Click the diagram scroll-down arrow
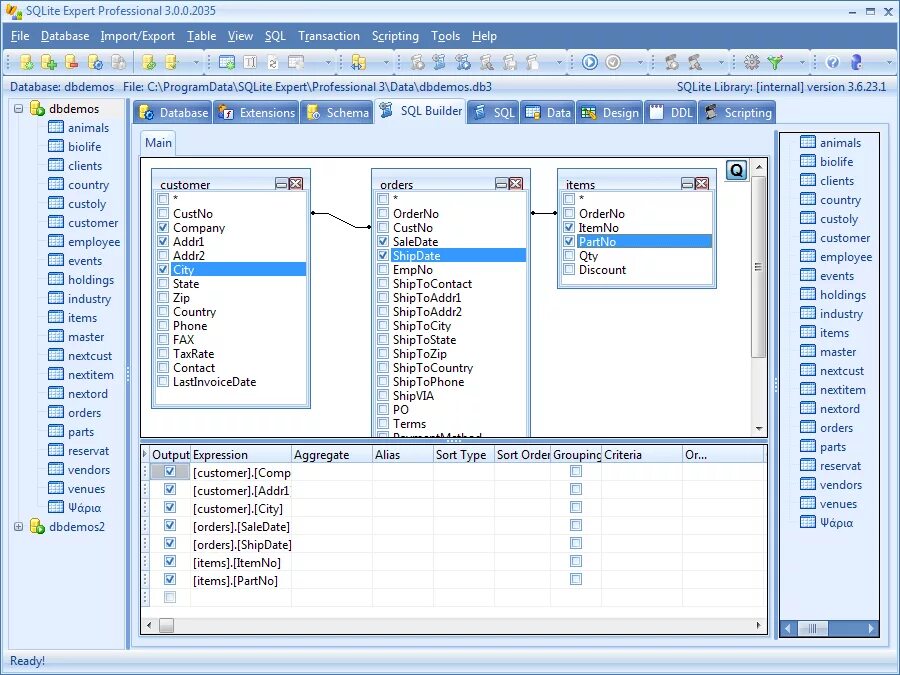Screen dimensions: 900x675 759,429
